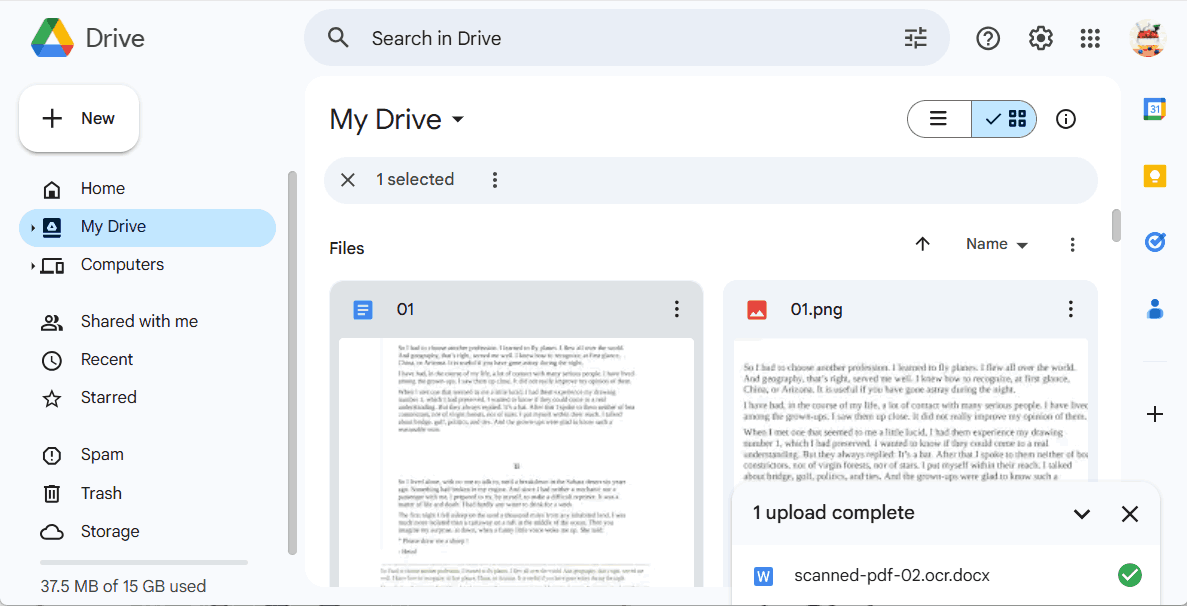Open advanced search filter options
Viewport: 1187px width, 606px height.
(x=916, y=38)
